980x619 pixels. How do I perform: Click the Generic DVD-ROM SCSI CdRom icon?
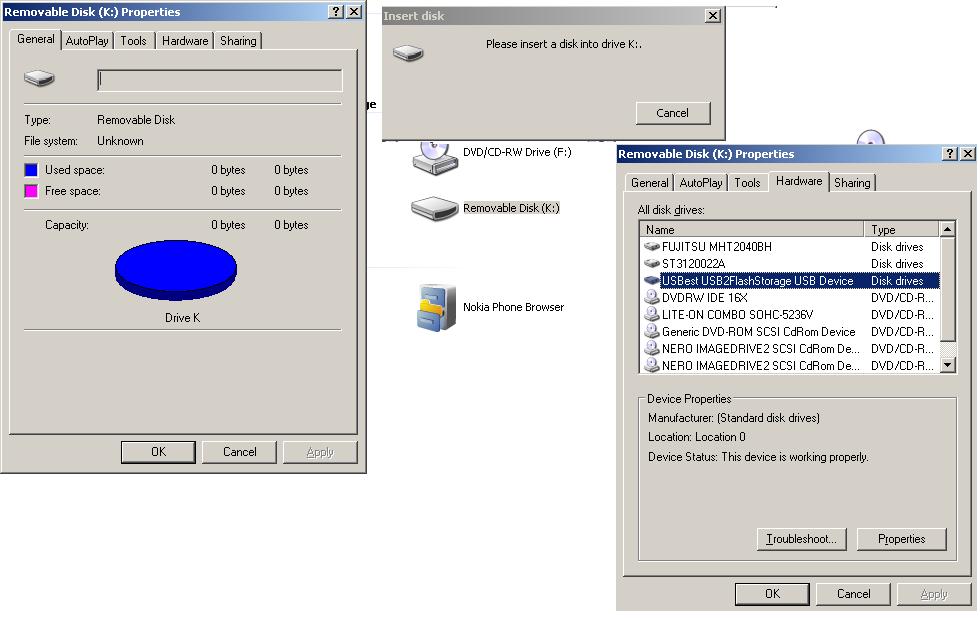point(652,331)
